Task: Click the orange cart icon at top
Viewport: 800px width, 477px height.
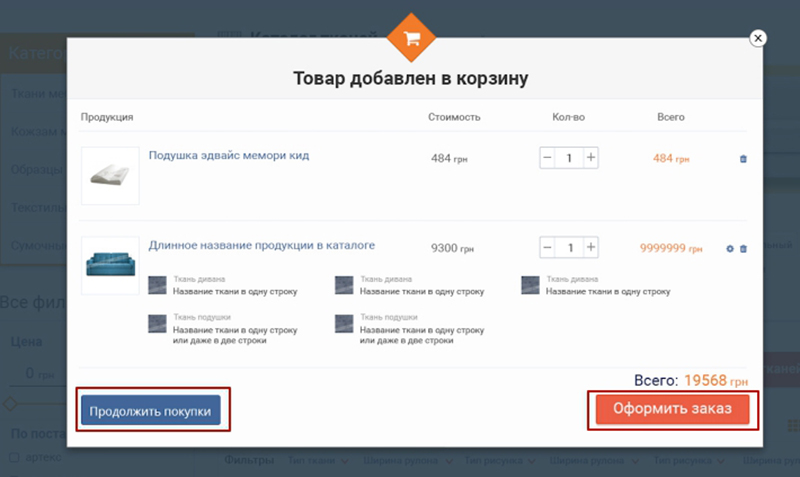Action: (x=410, y=38)
